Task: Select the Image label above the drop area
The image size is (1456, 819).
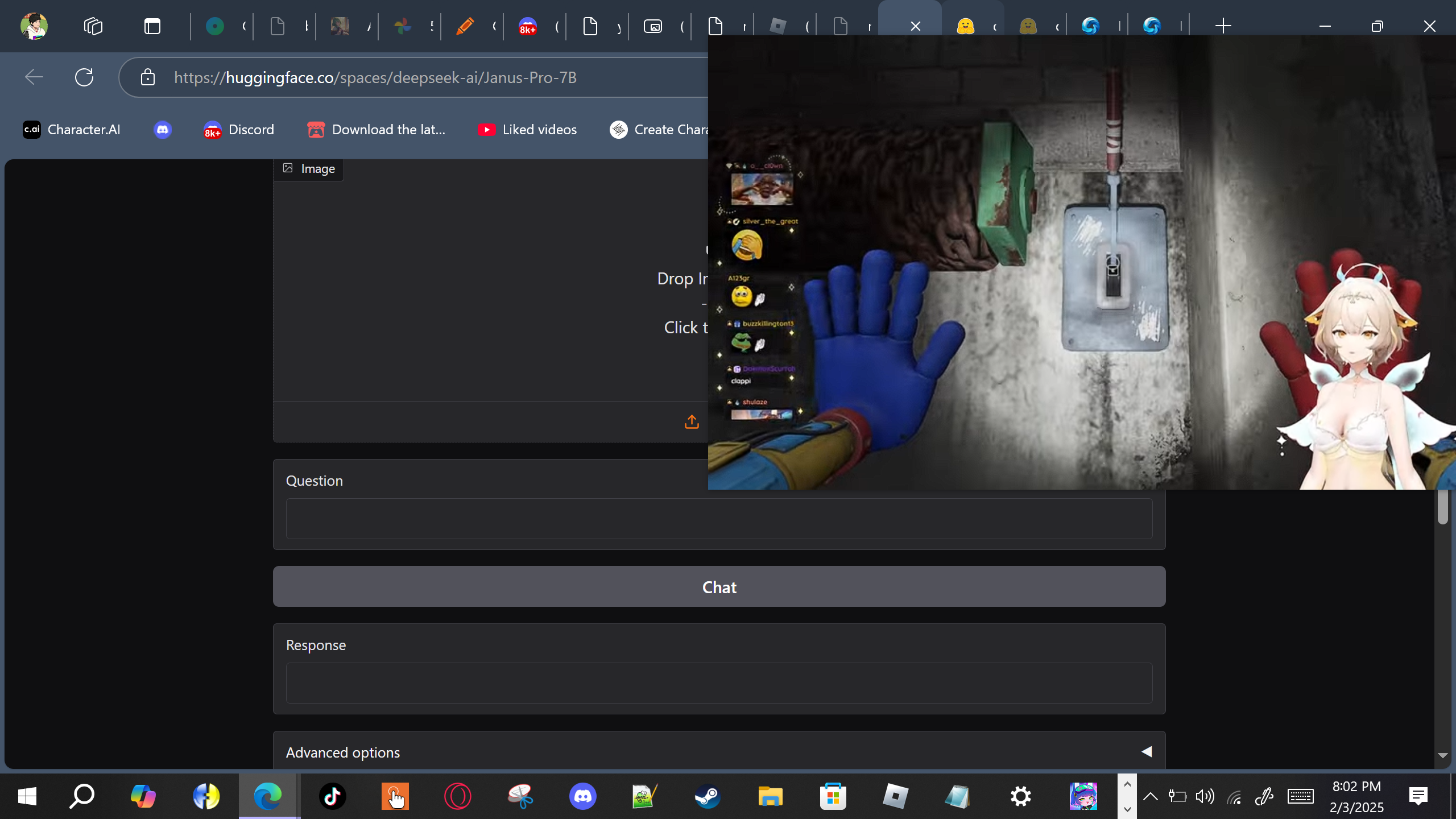Action: (x=309, y=169)
